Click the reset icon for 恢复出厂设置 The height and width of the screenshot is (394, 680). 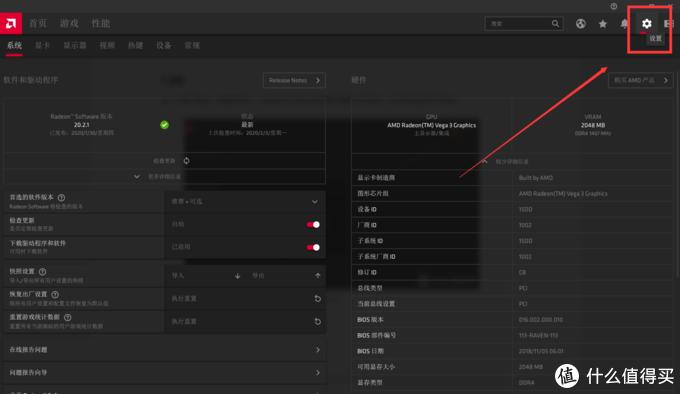[x=317, y=299]
